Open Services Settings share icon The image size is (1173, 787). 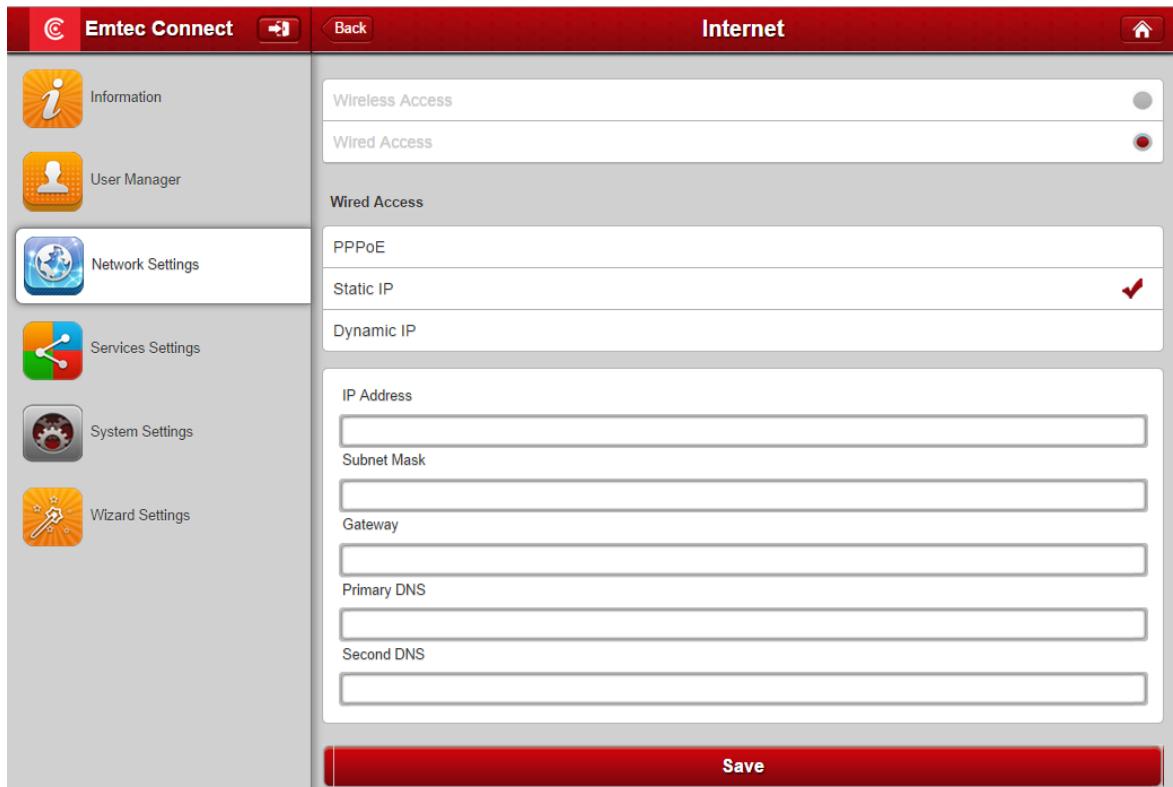pyautogui.click(x=50, y=349)
